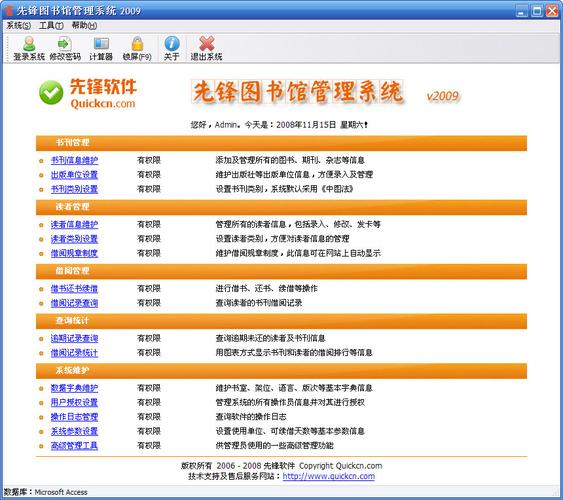Open the 帮助(H) menu

click(x=84, y=25)
